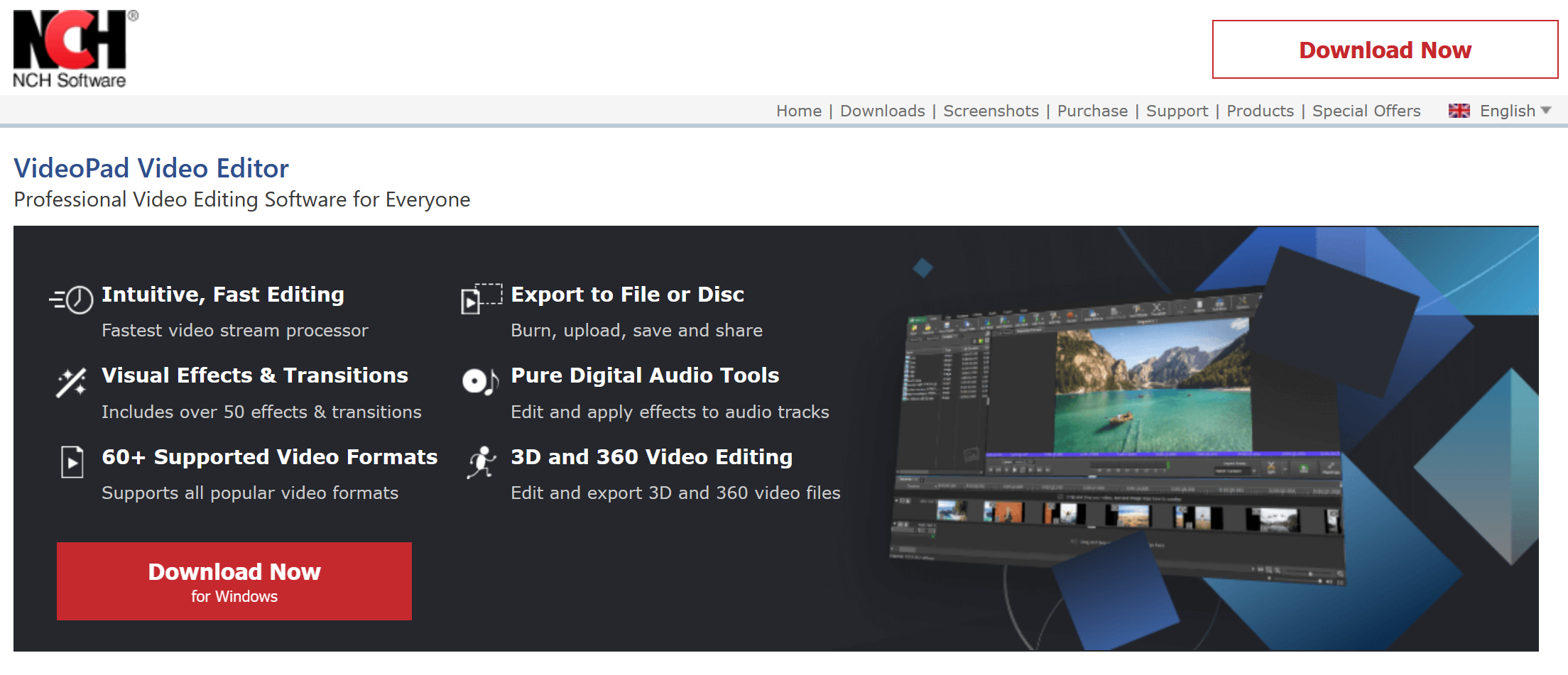Select the Pure Digital Audio Tools heading

(x=645, y=375)
